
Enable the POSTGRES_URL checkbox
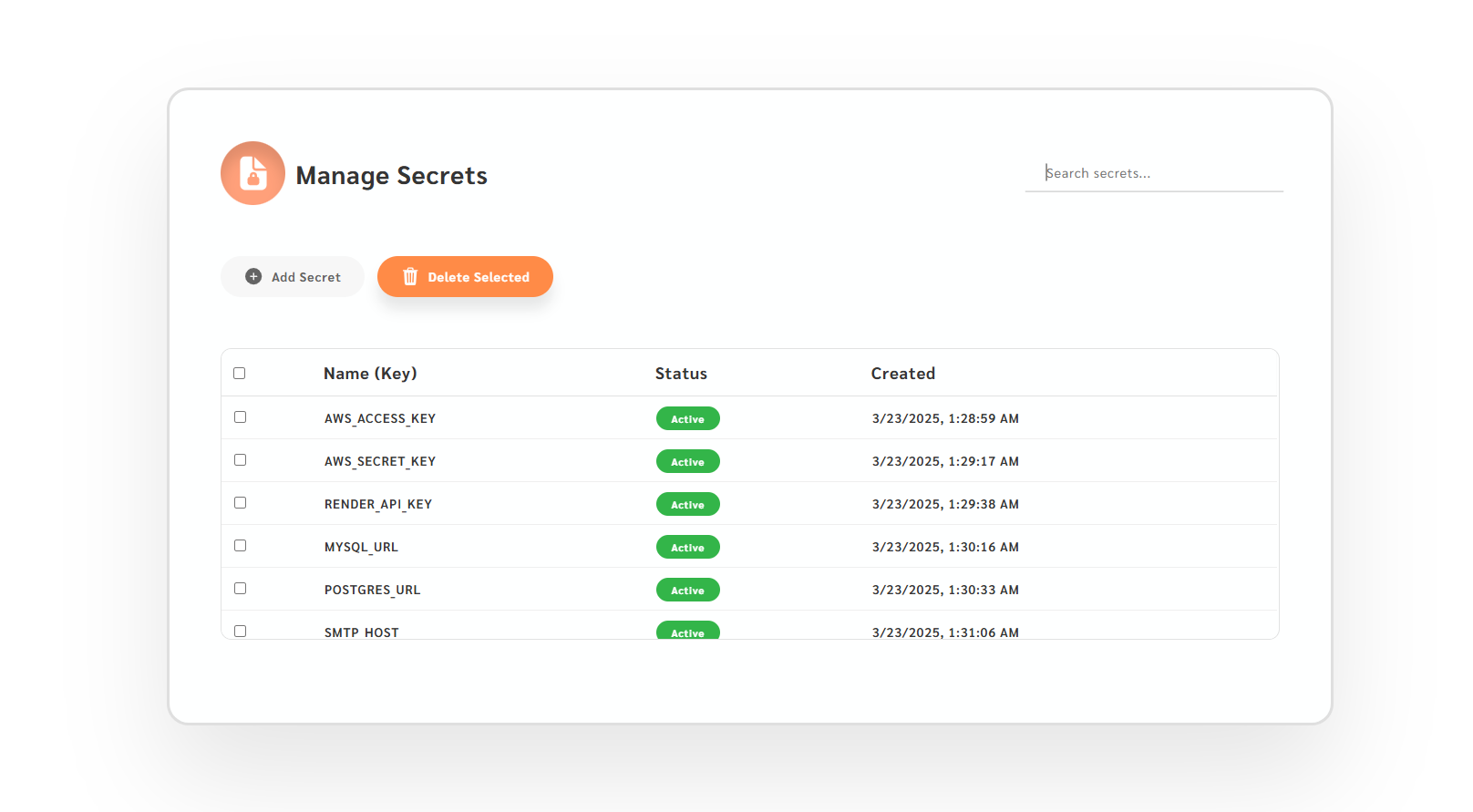(241, 589)
